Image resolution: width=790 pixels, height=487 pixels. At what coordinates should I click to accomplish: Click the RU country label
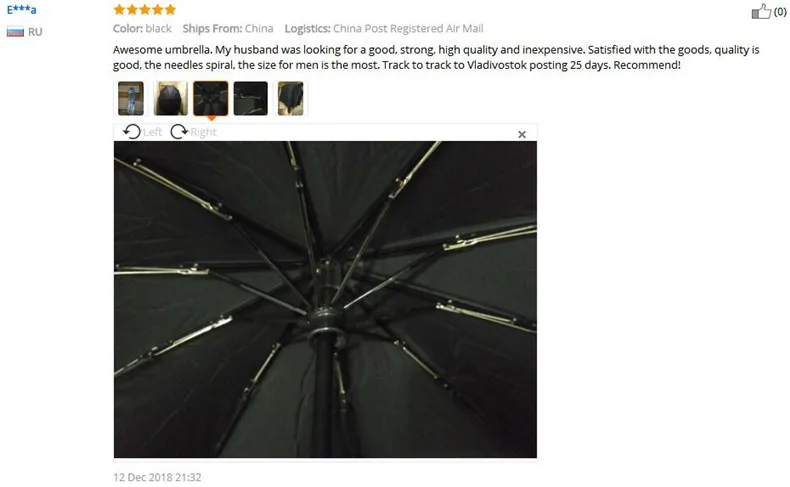35,32
